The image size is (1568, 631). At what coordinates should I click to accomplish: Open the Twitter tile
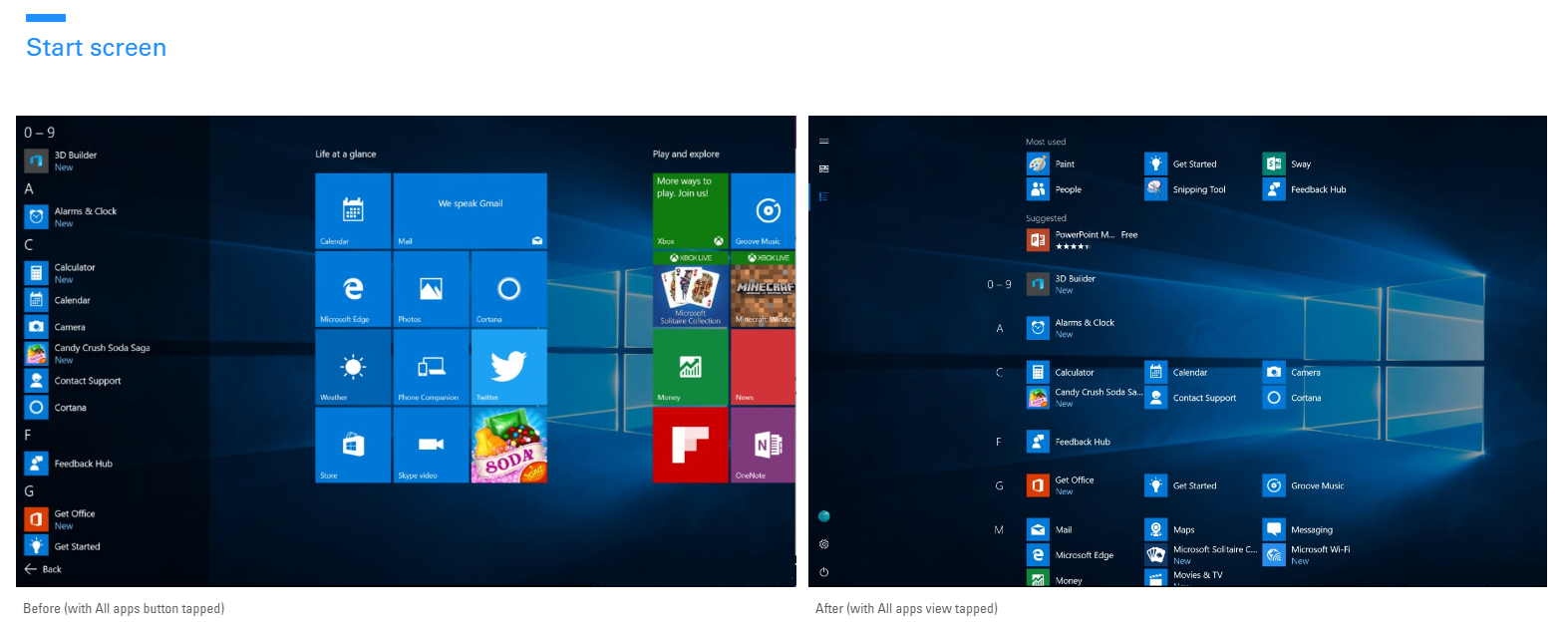click(x=509, y=367)
